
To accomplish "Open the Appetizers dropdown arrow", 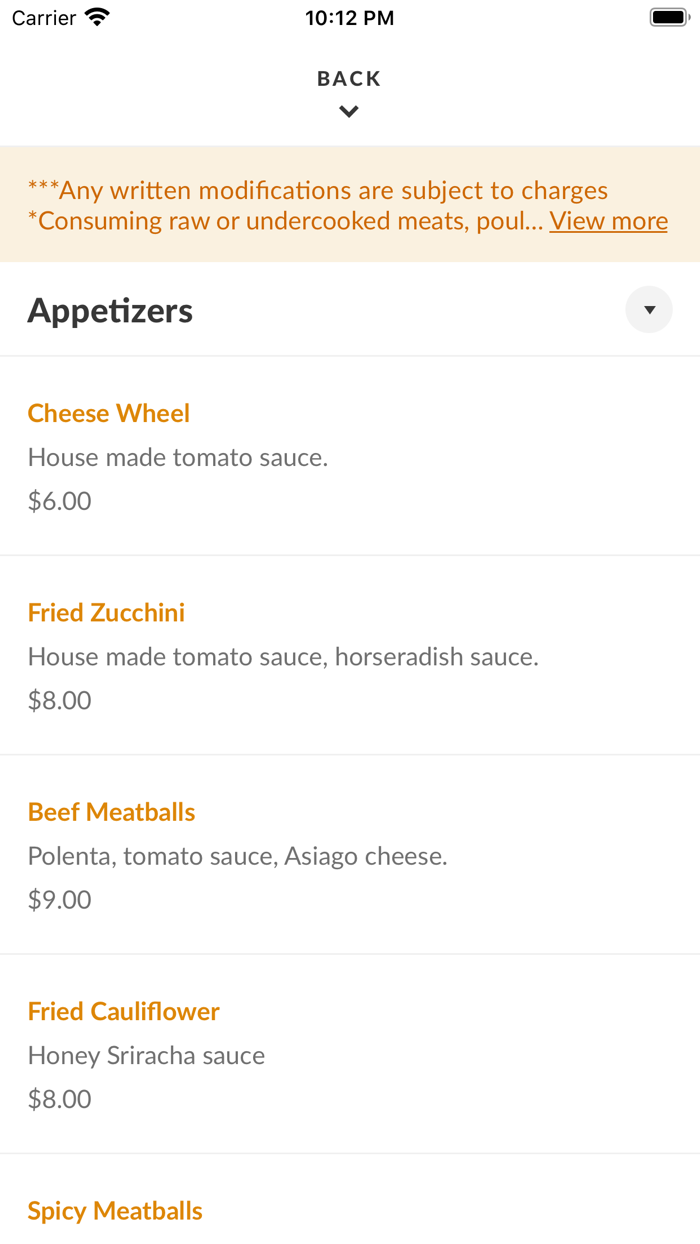I will (649, 309).
